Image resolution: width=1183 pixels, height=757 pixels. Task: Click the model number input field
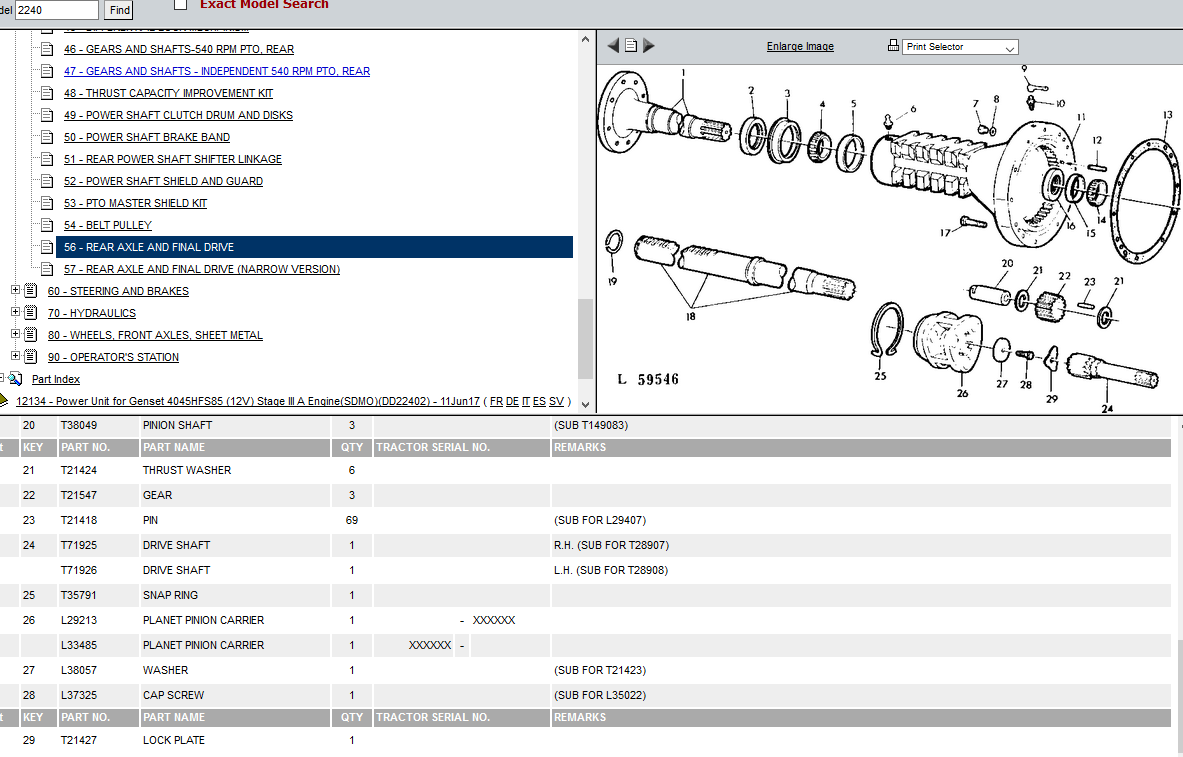57,10
